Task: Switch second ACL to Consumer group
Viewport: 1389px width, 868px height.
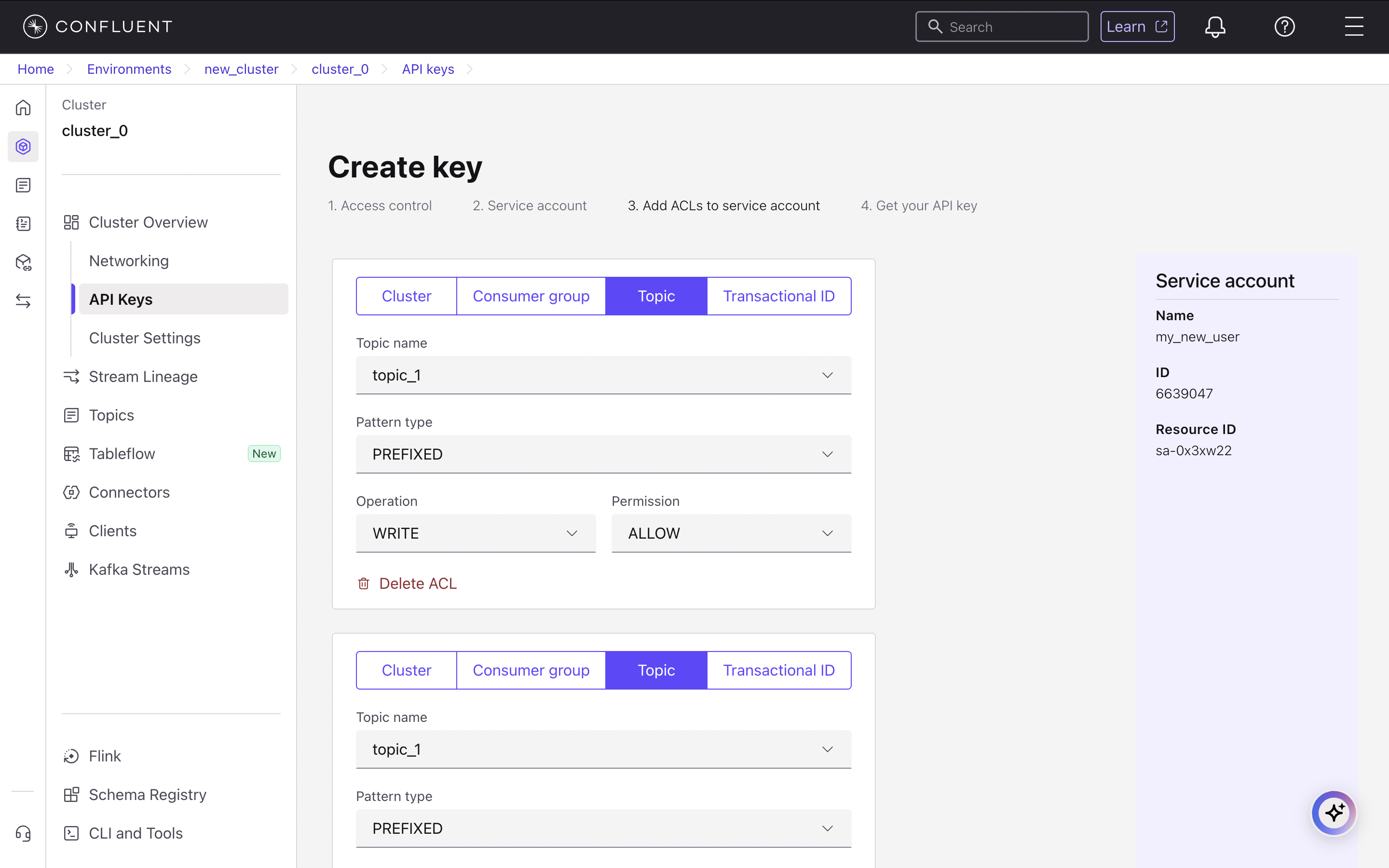Action: click(x=531, y=670)
